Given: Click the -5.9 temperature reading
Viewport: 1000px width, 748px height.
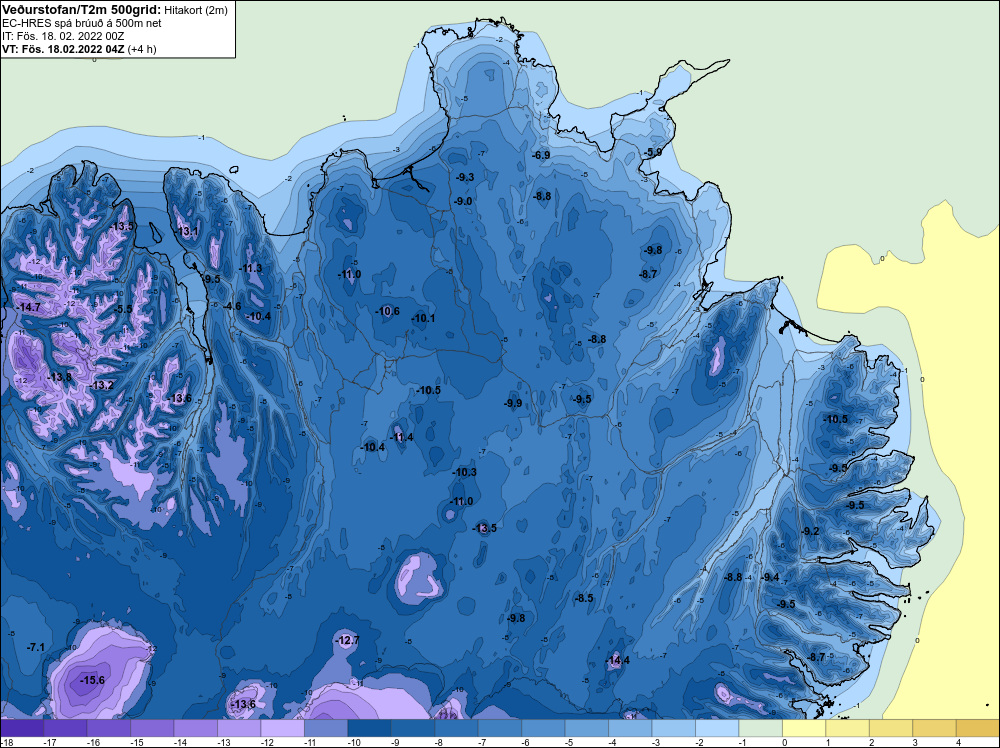Looking at the screenshot, I should pos(652,152).
